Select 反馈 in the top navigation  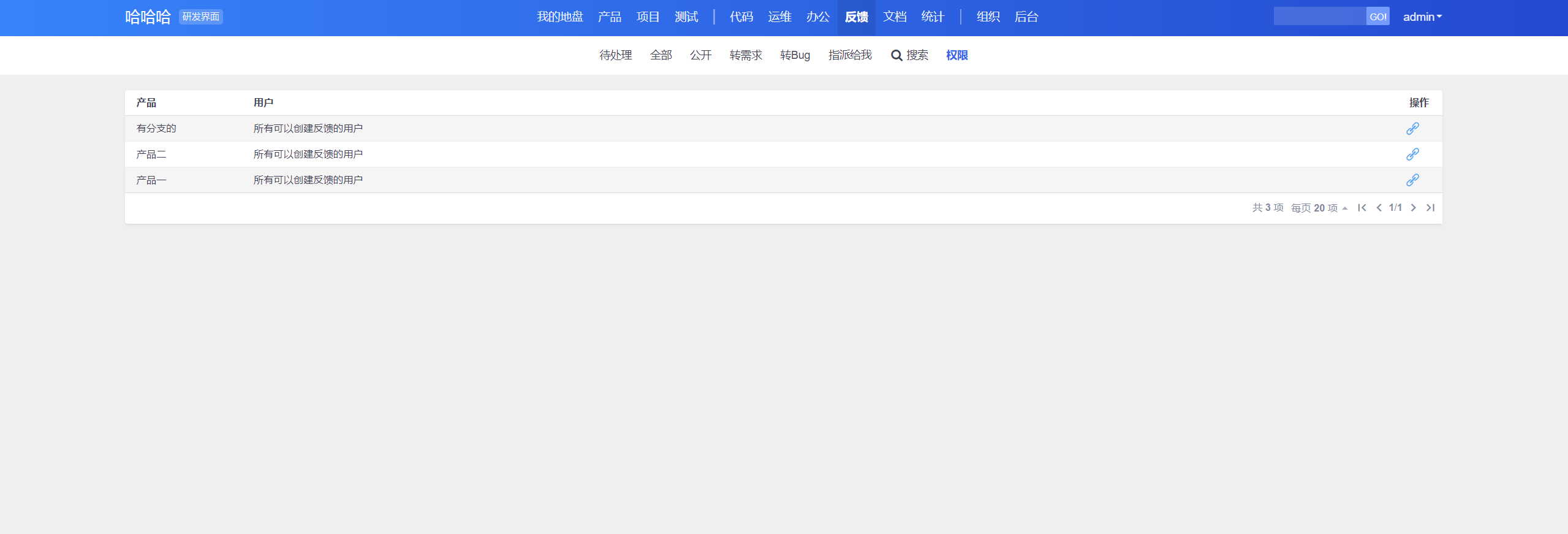(856, 17)
